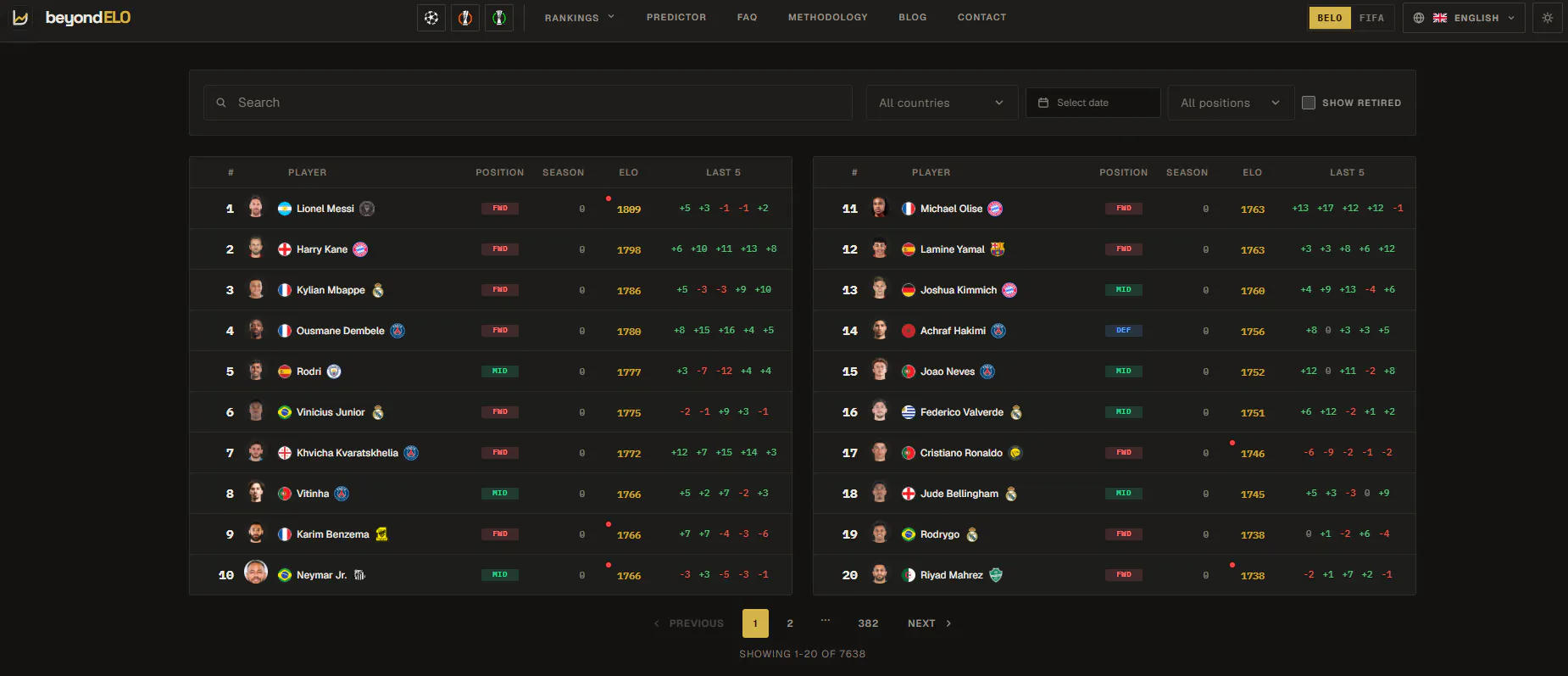Click Achraf Hakimi's Morocco flag icon

tap(909, 331)
